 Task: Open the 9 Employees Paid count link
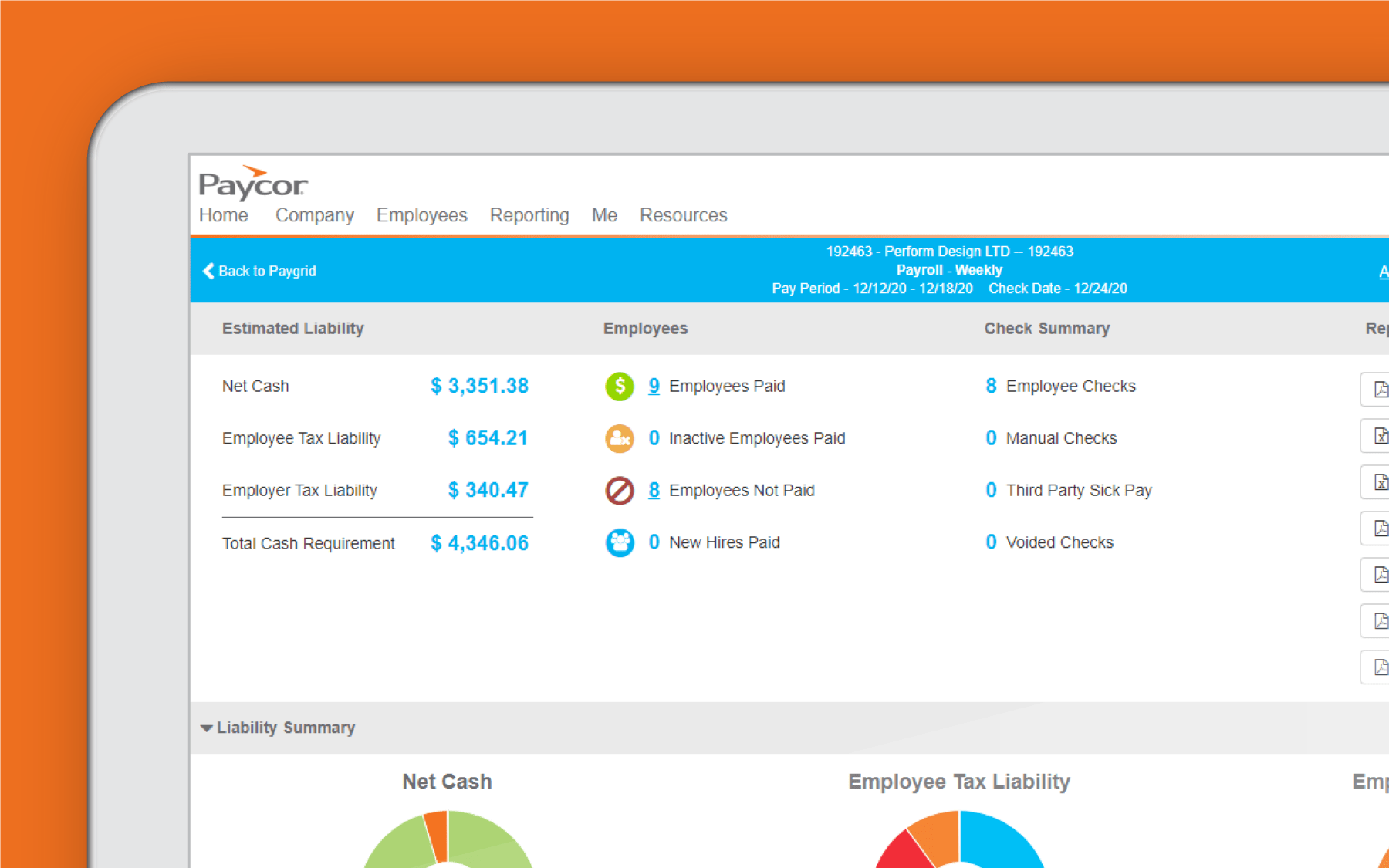654,386
